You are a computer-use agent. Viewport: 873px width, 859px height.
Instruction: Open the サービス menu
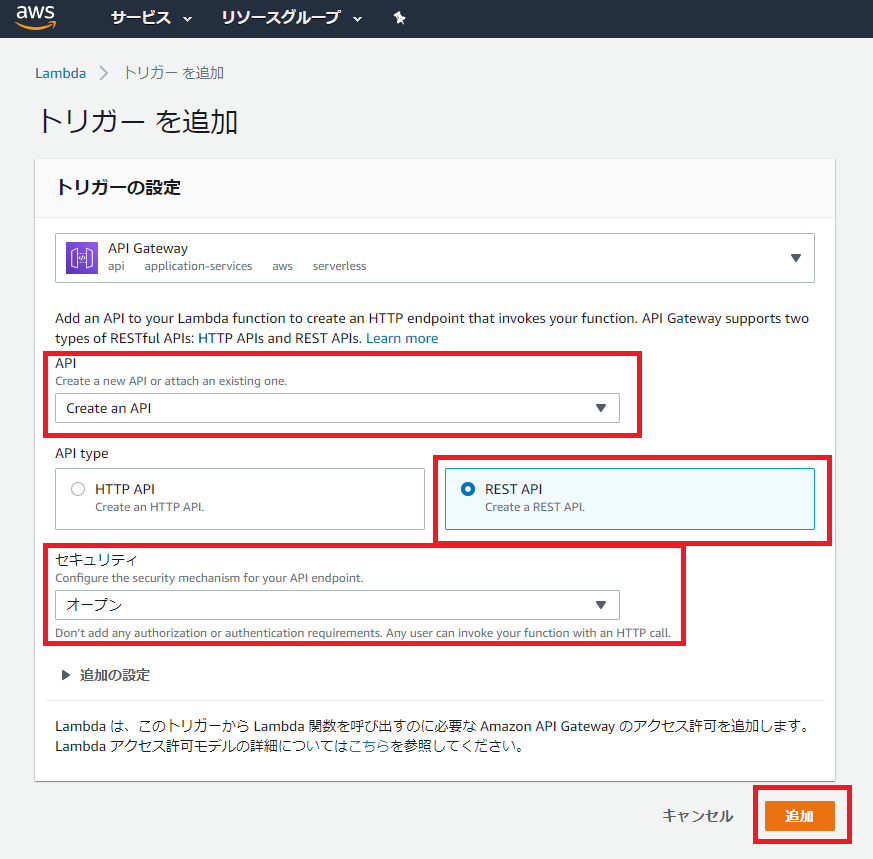point(144,17)
